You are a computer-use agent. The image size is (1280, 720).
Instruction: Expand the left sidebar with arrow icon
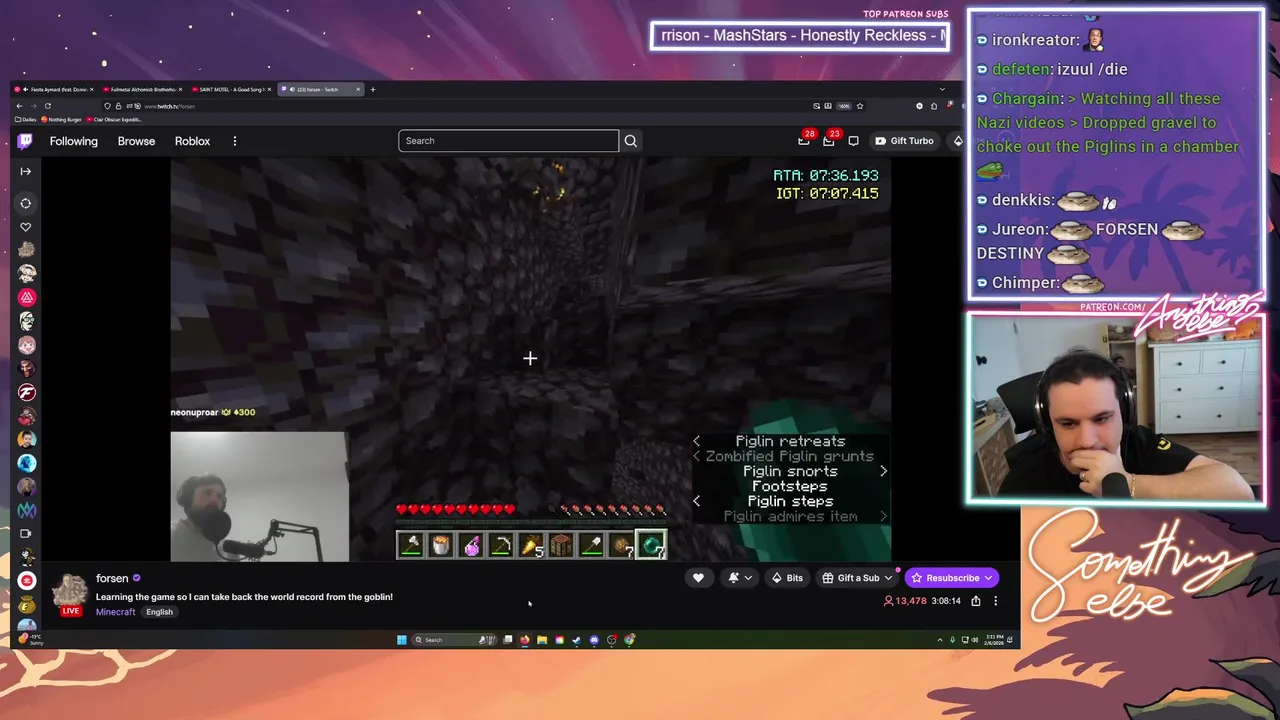[26, 172]
